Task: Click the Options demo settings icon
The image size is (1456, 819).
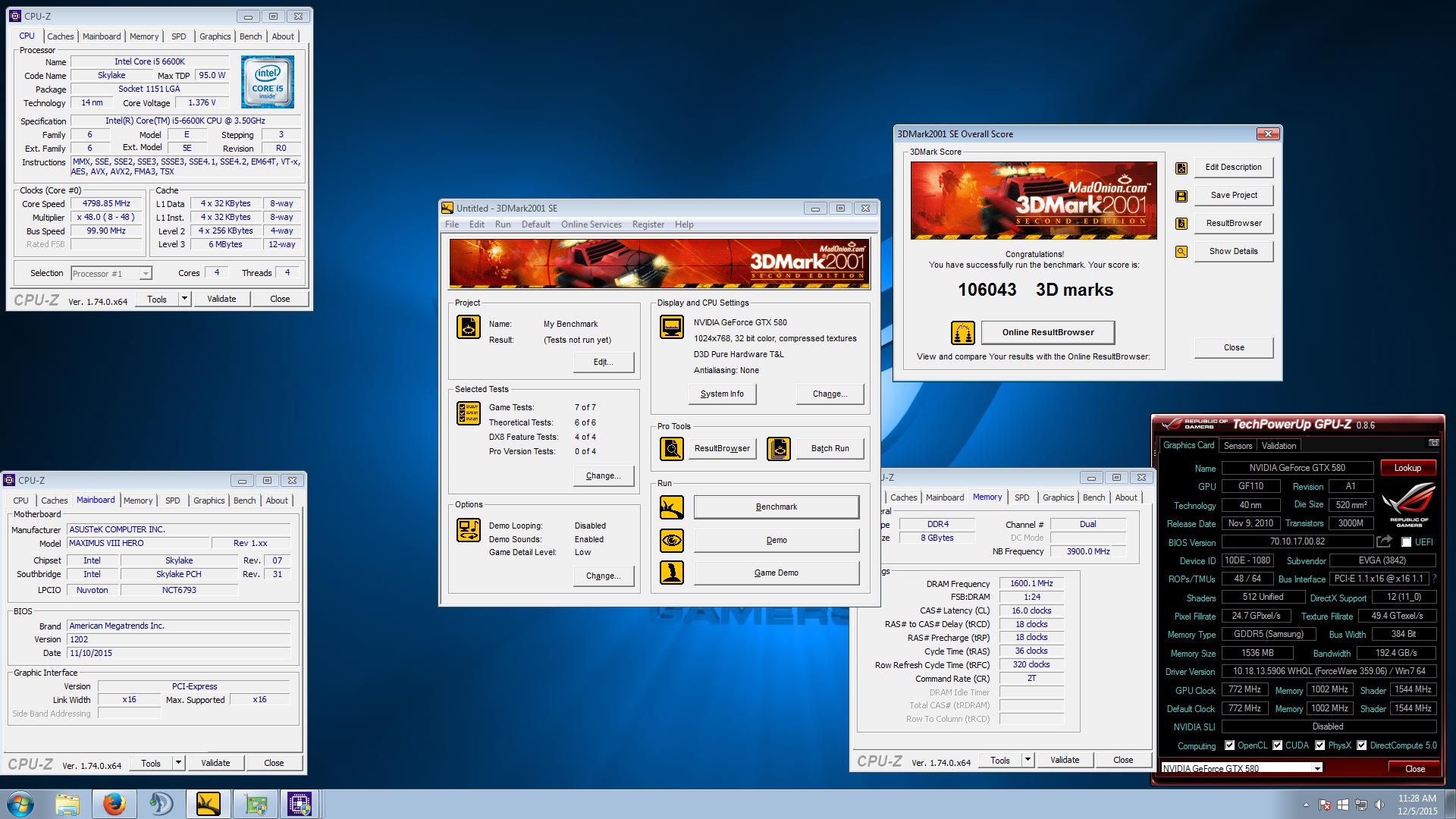Action: point(469,530)
